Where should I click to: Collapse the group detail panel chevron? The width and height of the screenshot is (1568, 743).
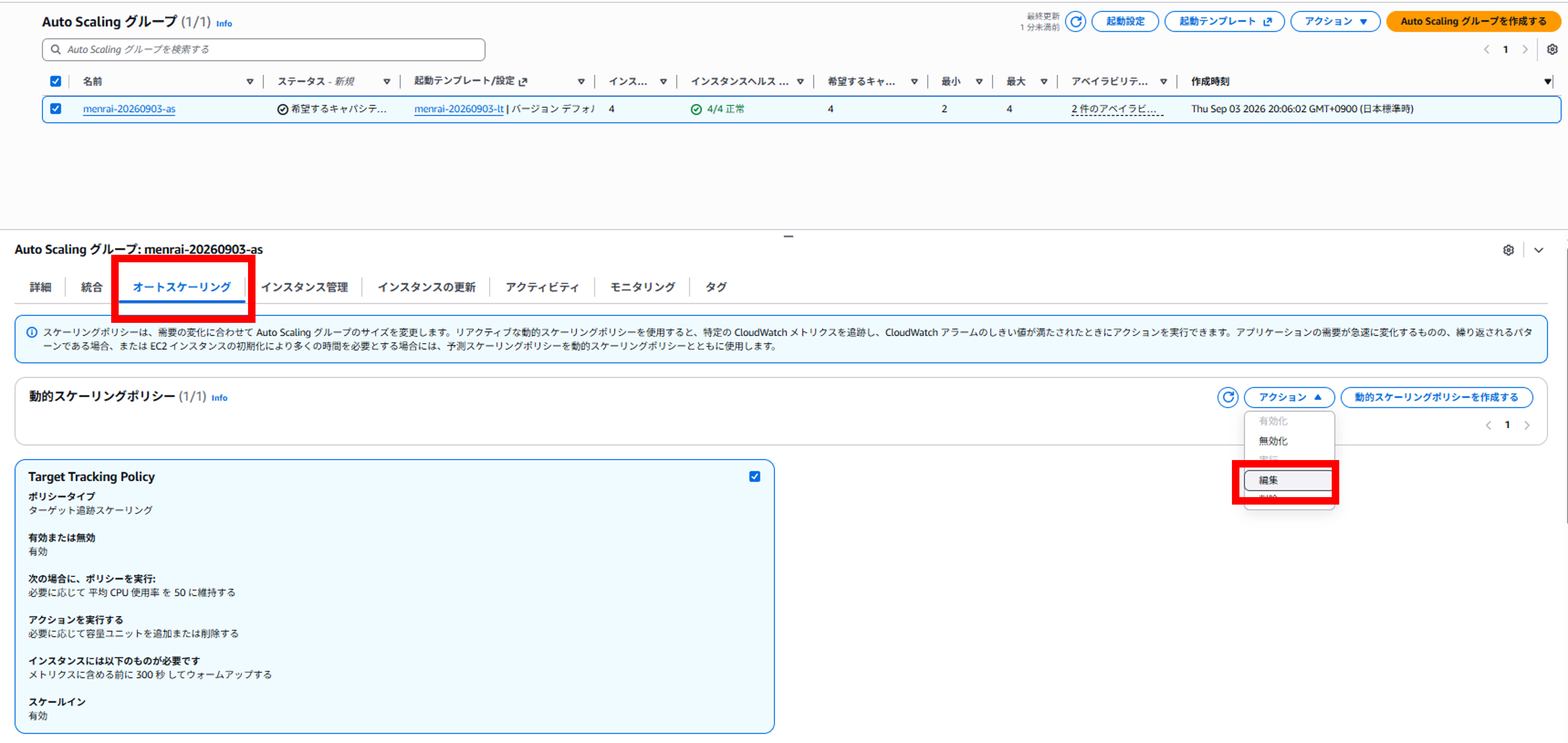[x=1538, y=250]
